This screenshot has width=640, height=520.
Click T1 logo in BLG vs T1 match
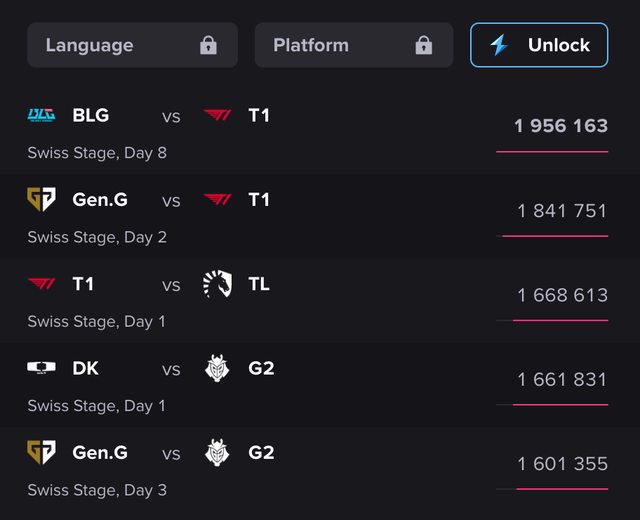[x=217, y=116]
